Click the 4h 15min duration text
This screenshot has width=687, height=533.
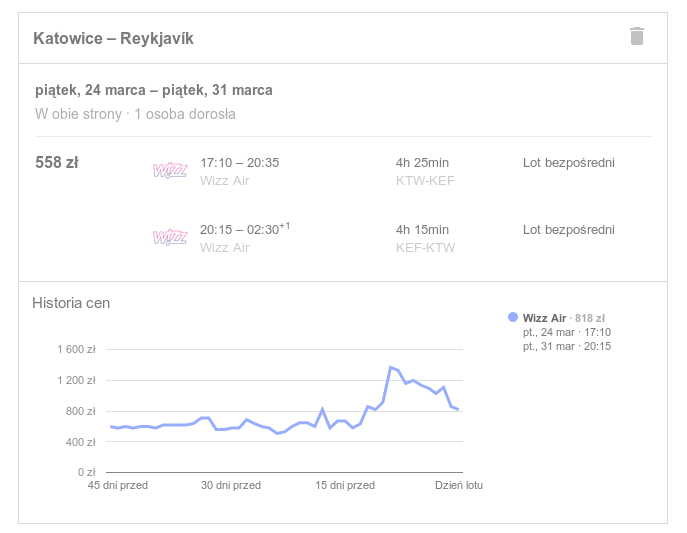422,229
